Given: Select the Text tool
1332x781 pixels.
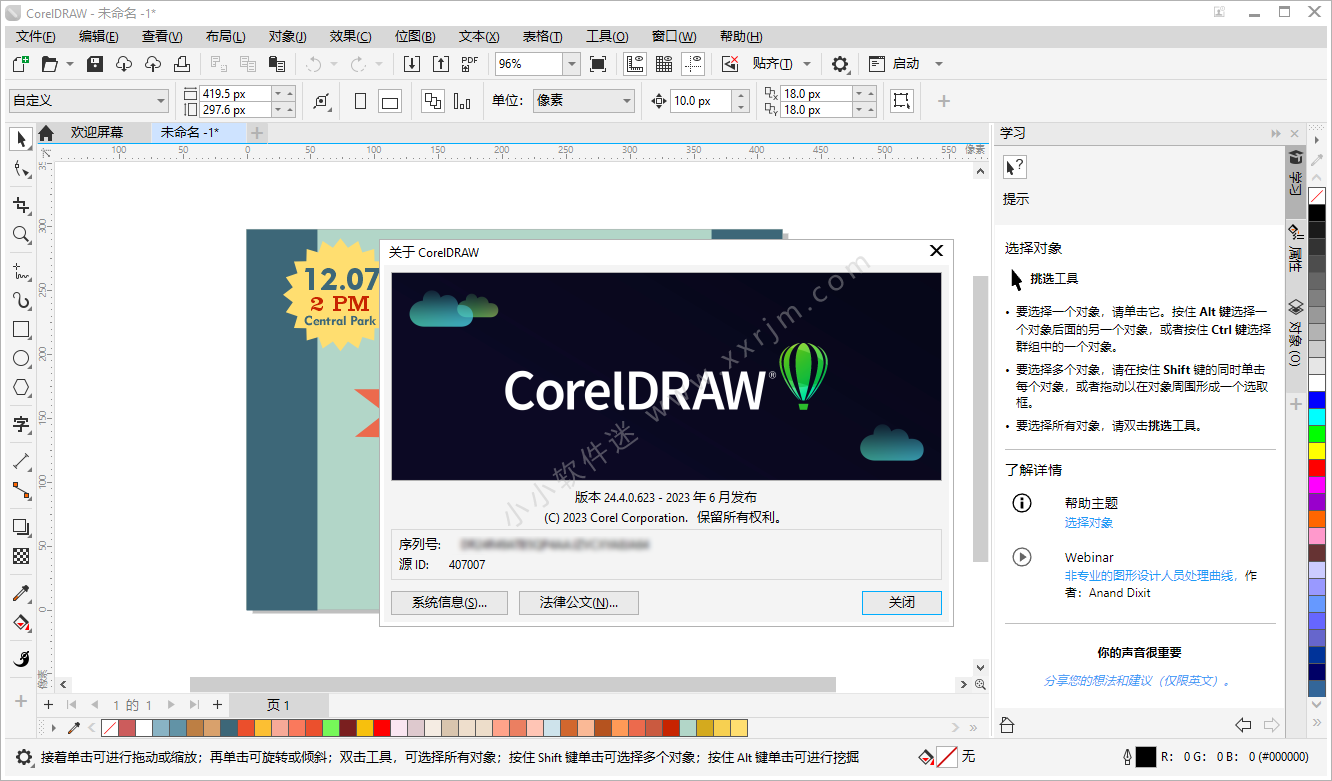Looking at the screenshot, I should (x=20, y=424).
